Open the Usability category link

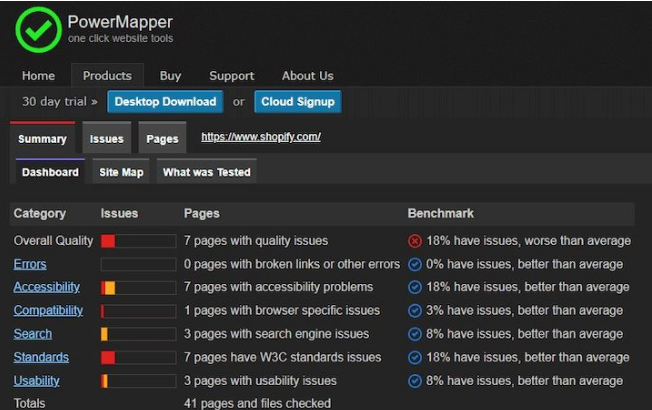click(x=37, y=381)
